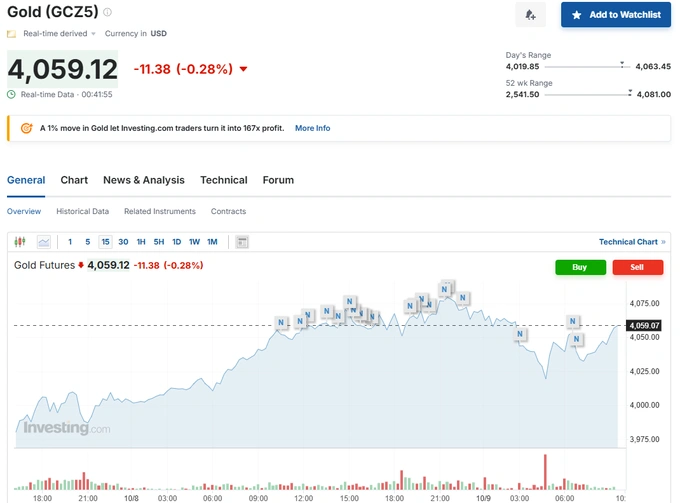Click the Add to Watchlist button

point(615,15)
